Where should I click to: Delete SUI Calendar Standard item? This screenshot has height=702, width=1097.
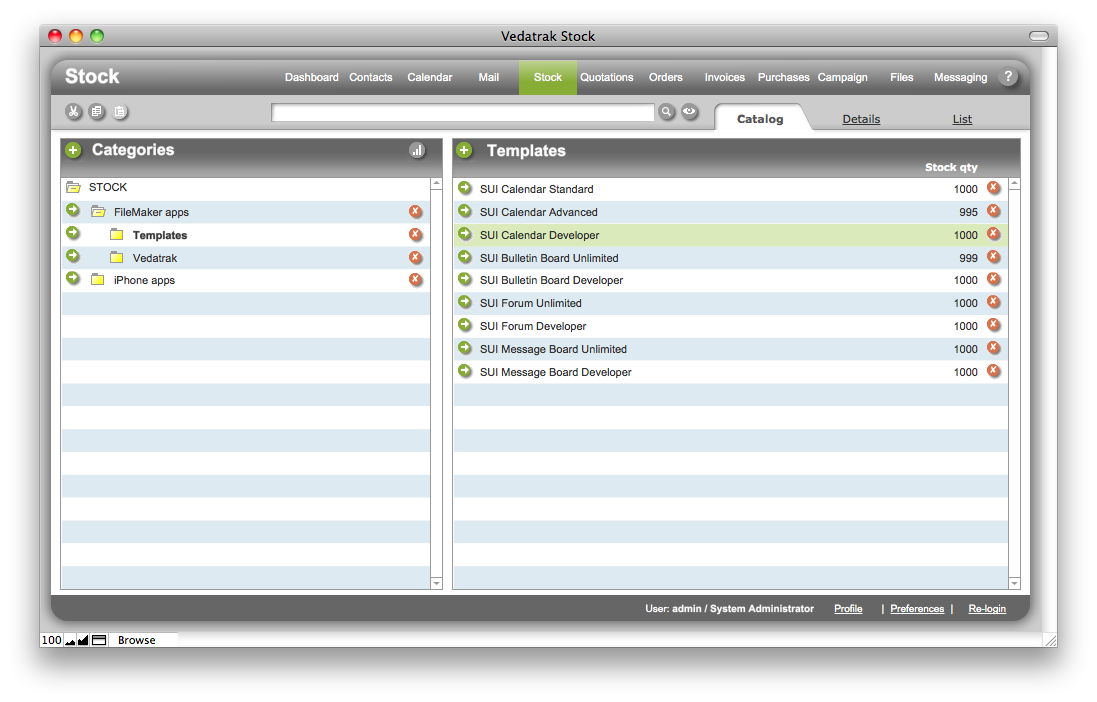click(993, 188)
